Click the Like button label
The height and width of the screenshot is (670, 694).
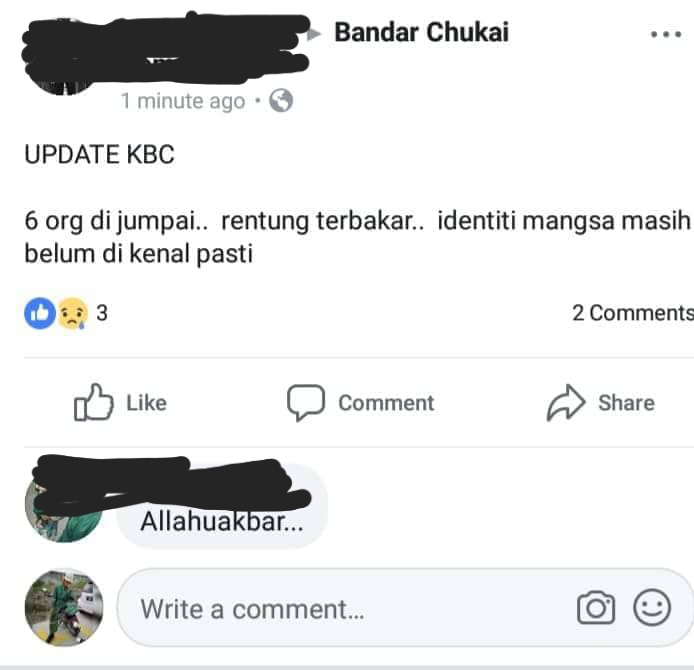coord(147,403)
